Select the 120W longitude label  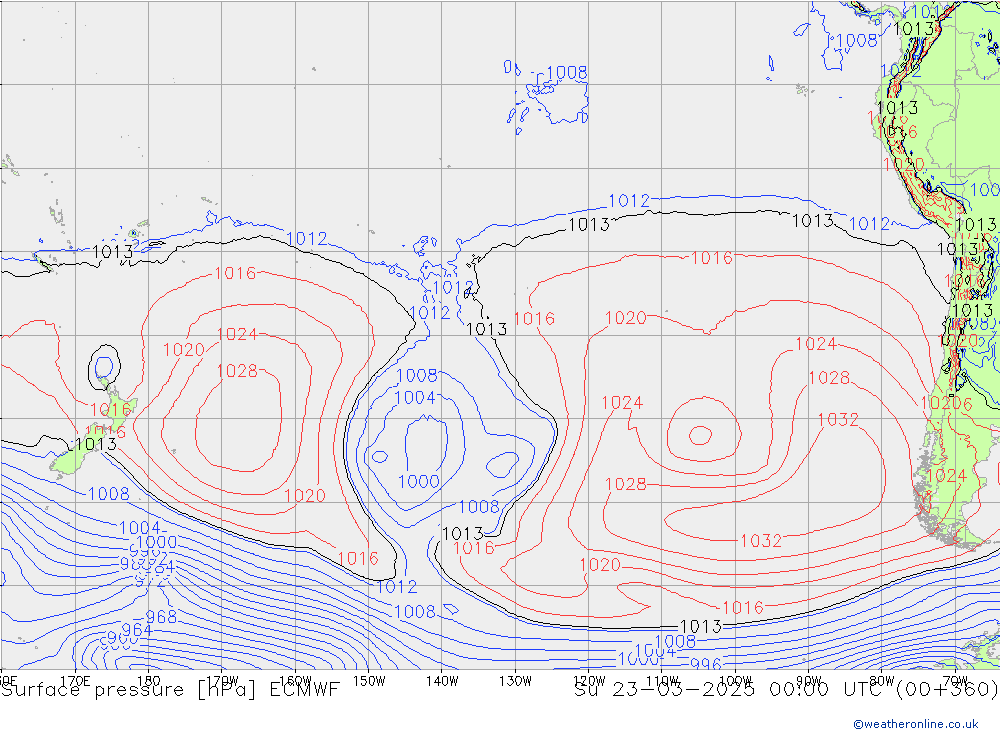589,681
